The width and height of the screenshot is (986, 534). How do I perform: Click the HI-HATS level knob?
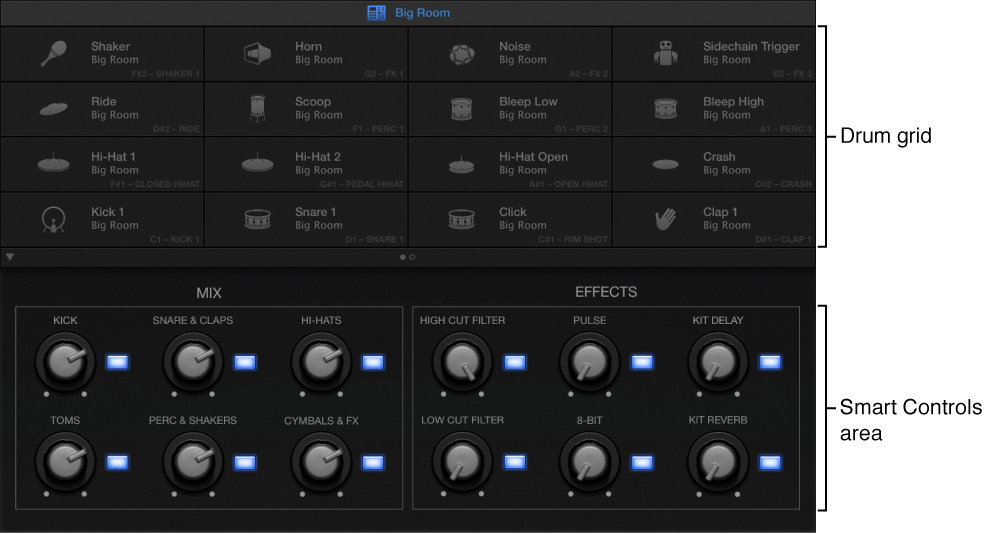coord(321,363)
